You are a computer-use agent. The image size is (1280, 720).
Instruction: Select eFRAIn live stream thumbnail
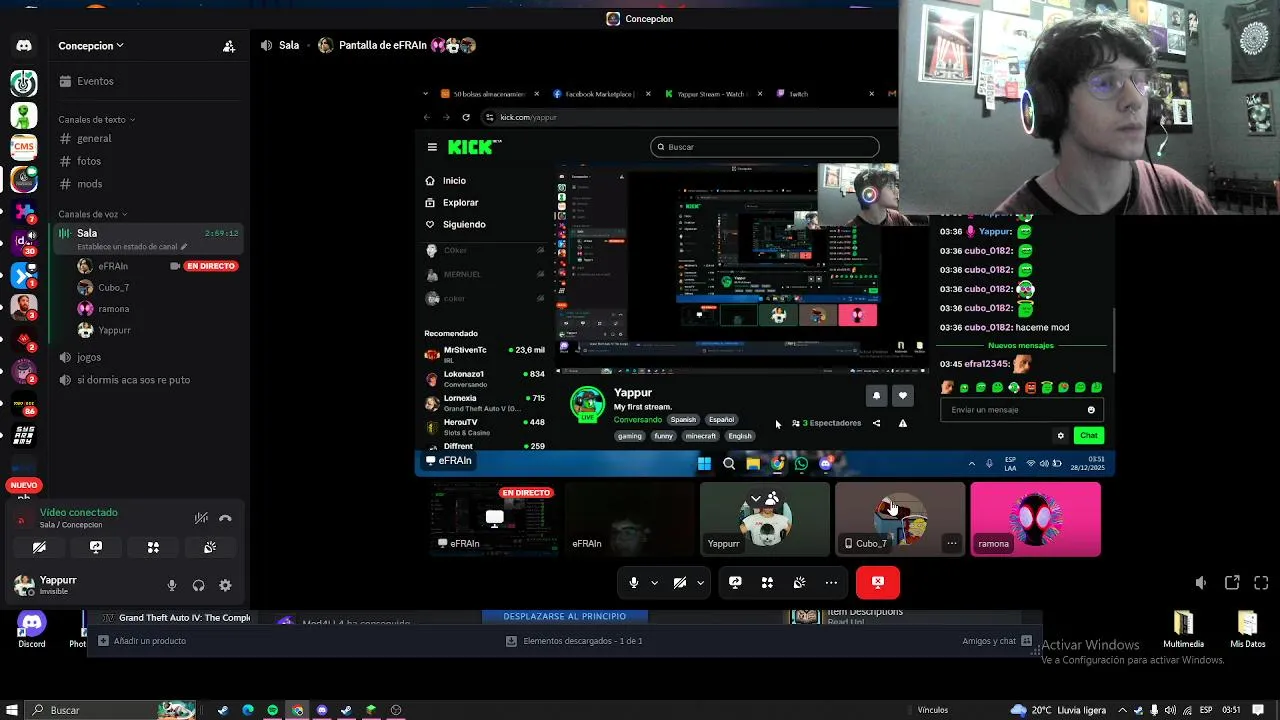click(x=494, y=518)
